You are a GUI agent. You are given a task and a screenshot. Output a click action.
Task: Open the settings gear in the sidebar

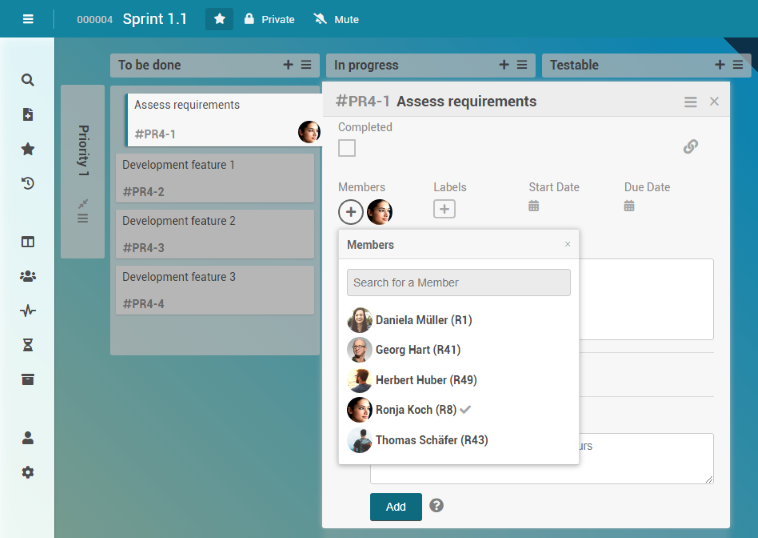coord(28,472)
